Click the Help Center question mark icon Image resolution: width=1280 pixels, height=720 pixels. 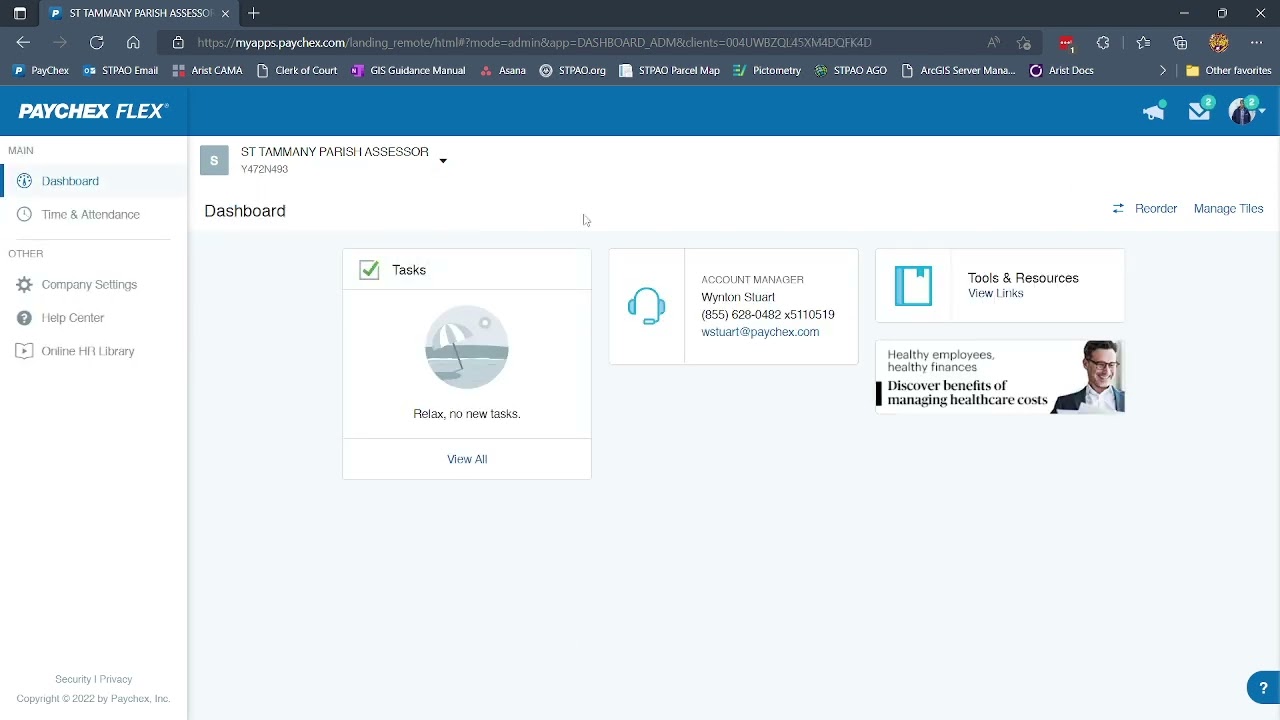point(24,318)
